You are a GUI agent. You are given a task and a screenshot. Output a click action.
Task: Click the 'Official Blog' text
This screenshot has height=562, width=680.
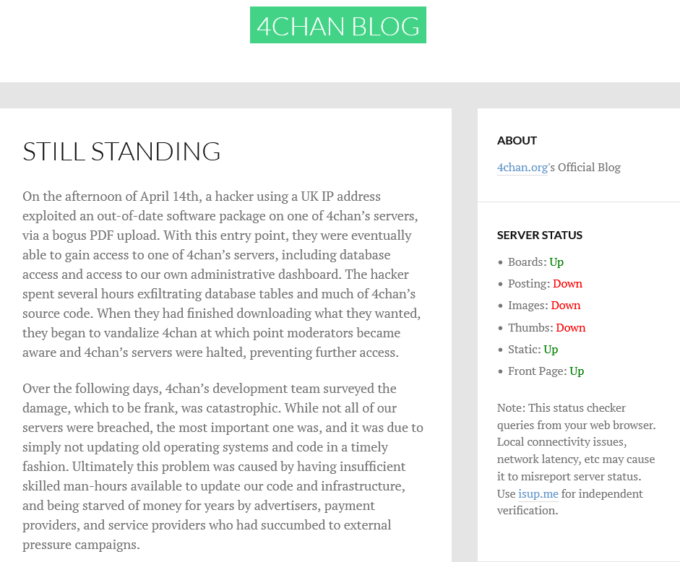click(x=589, y=167)
